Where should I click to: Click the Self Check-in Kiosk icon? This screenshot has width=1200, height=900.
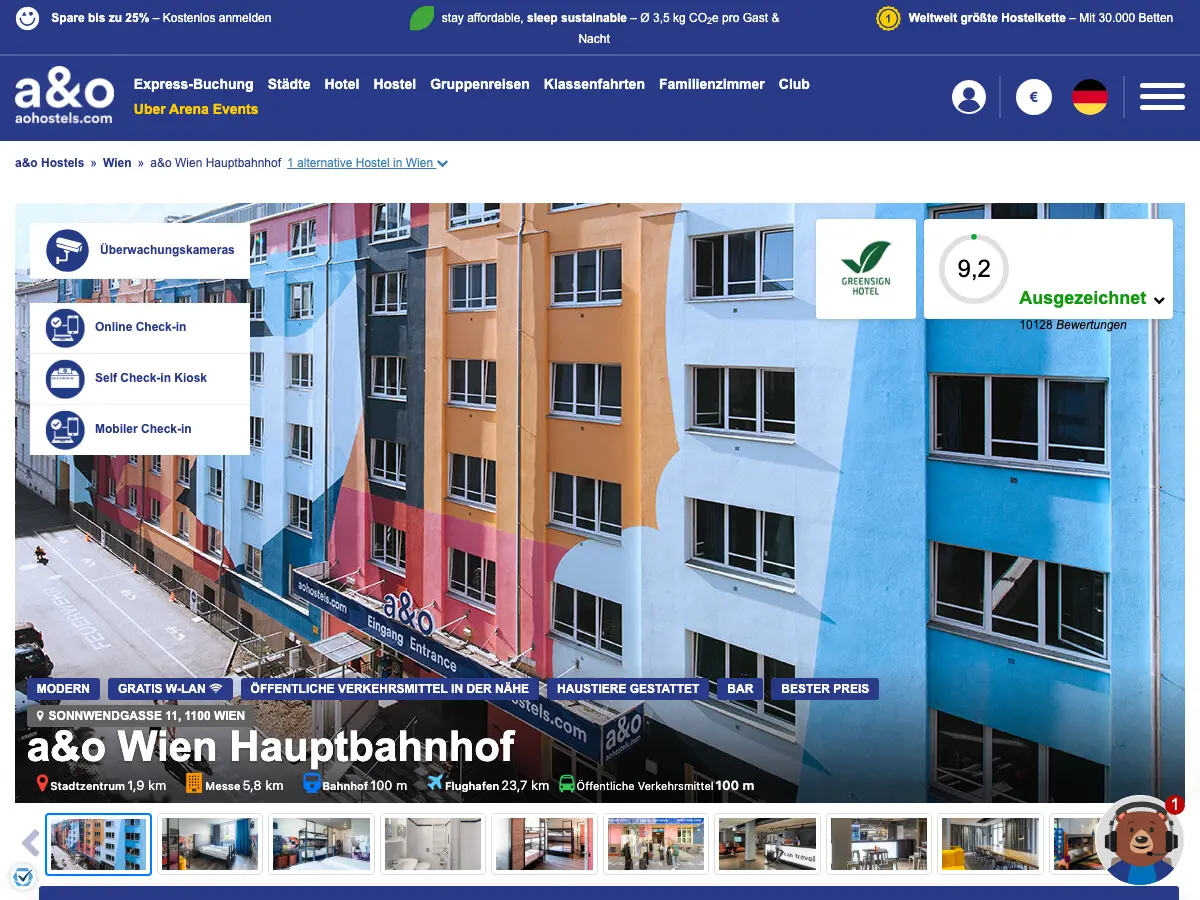[x=65, y=378]
